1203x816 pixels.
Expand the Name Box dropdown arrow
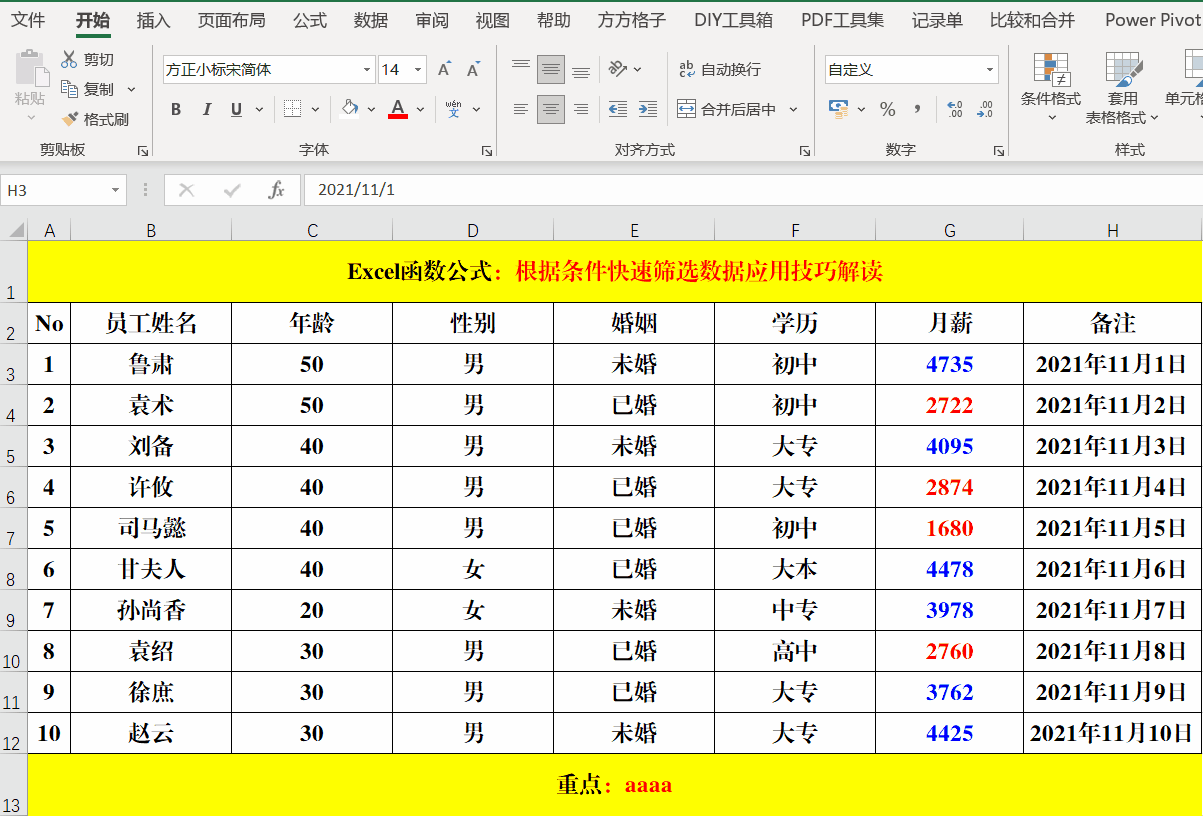(x=116, y=190)
